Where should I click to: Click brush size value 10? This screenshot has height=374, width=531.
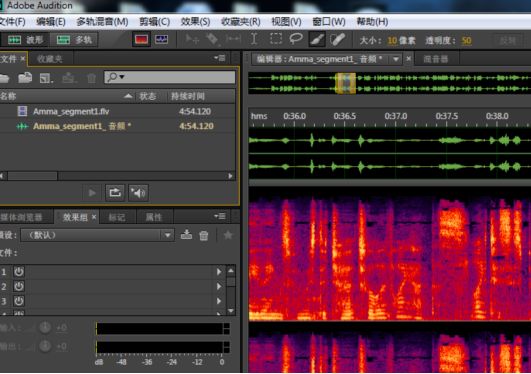392,41
